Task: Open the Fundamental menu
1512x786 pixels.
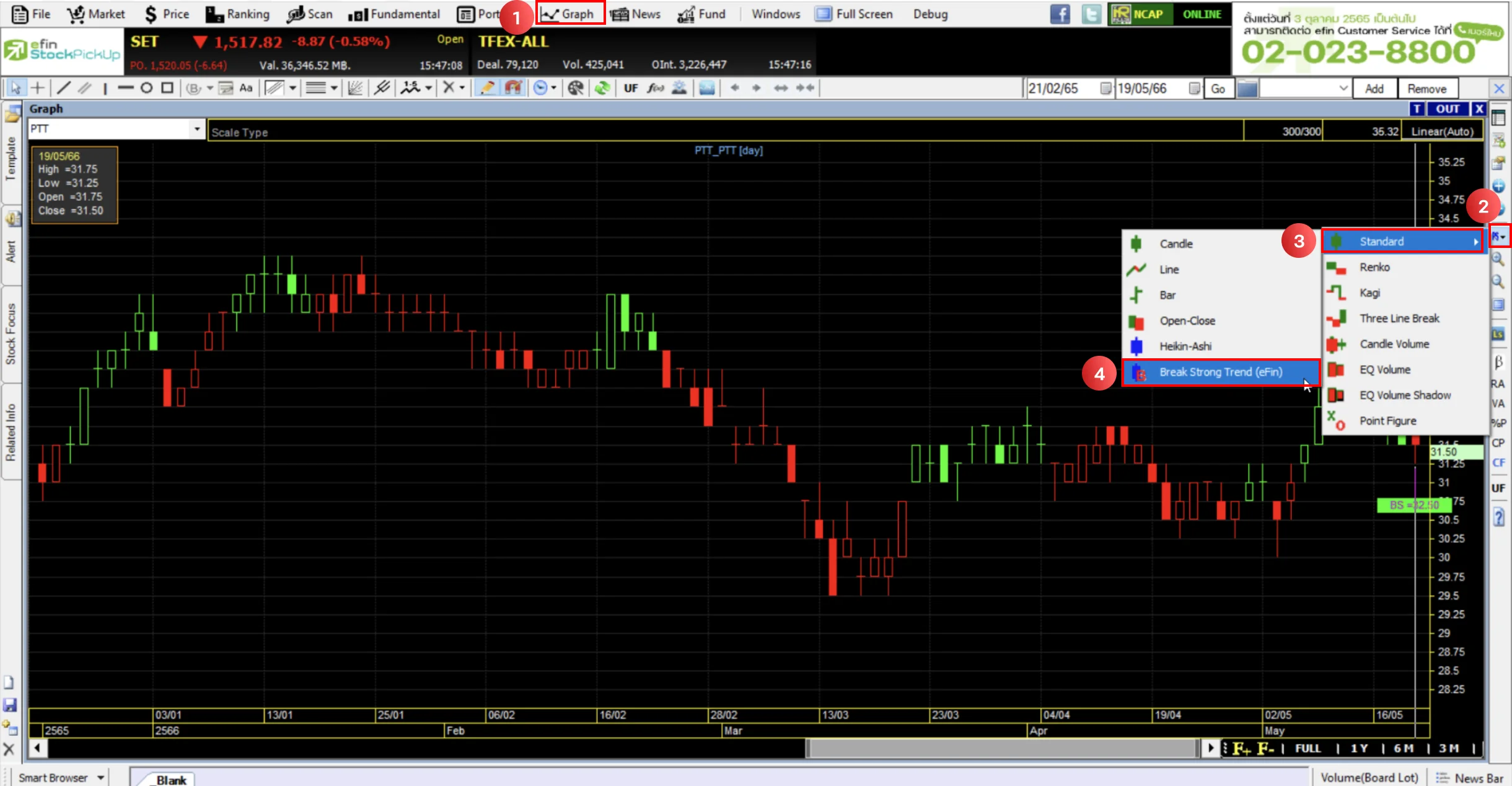Action: pyautogui.click(x=394, y=14)
